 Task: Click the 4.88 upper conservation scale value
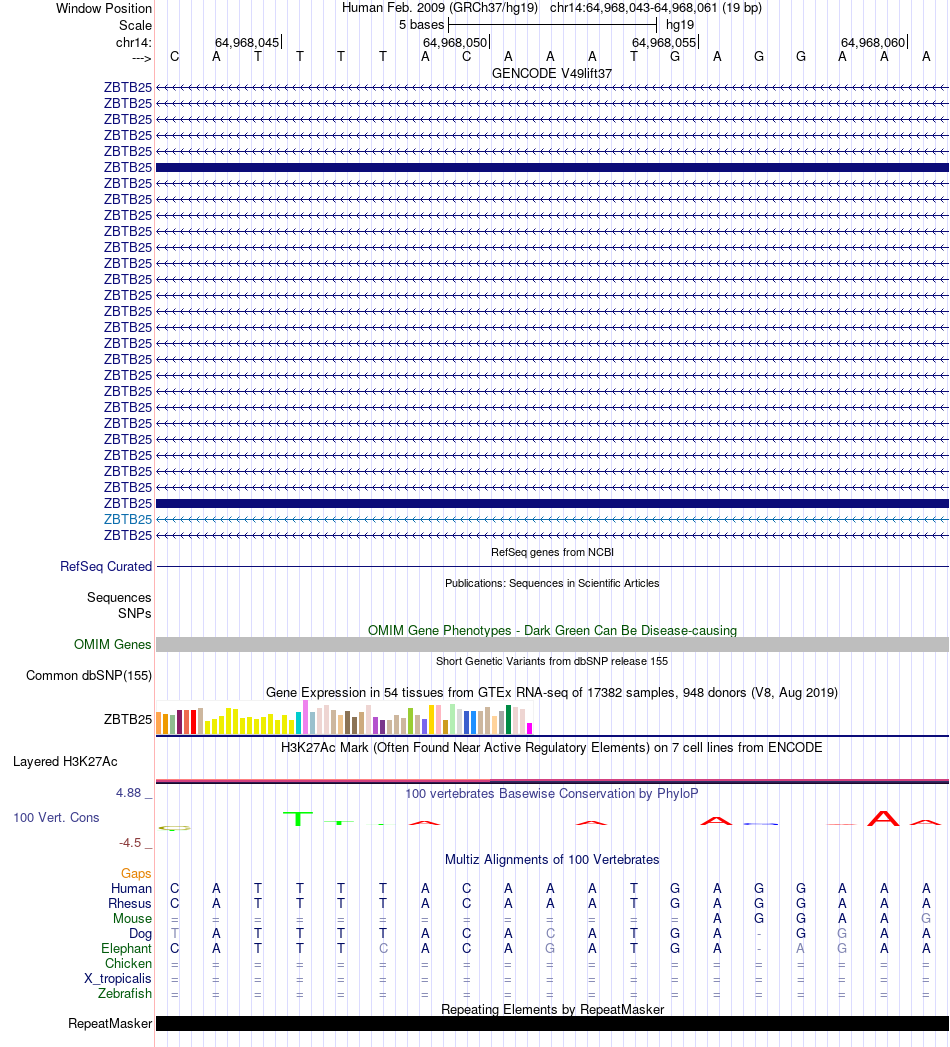pyautogui.click(x=128, y=793)
